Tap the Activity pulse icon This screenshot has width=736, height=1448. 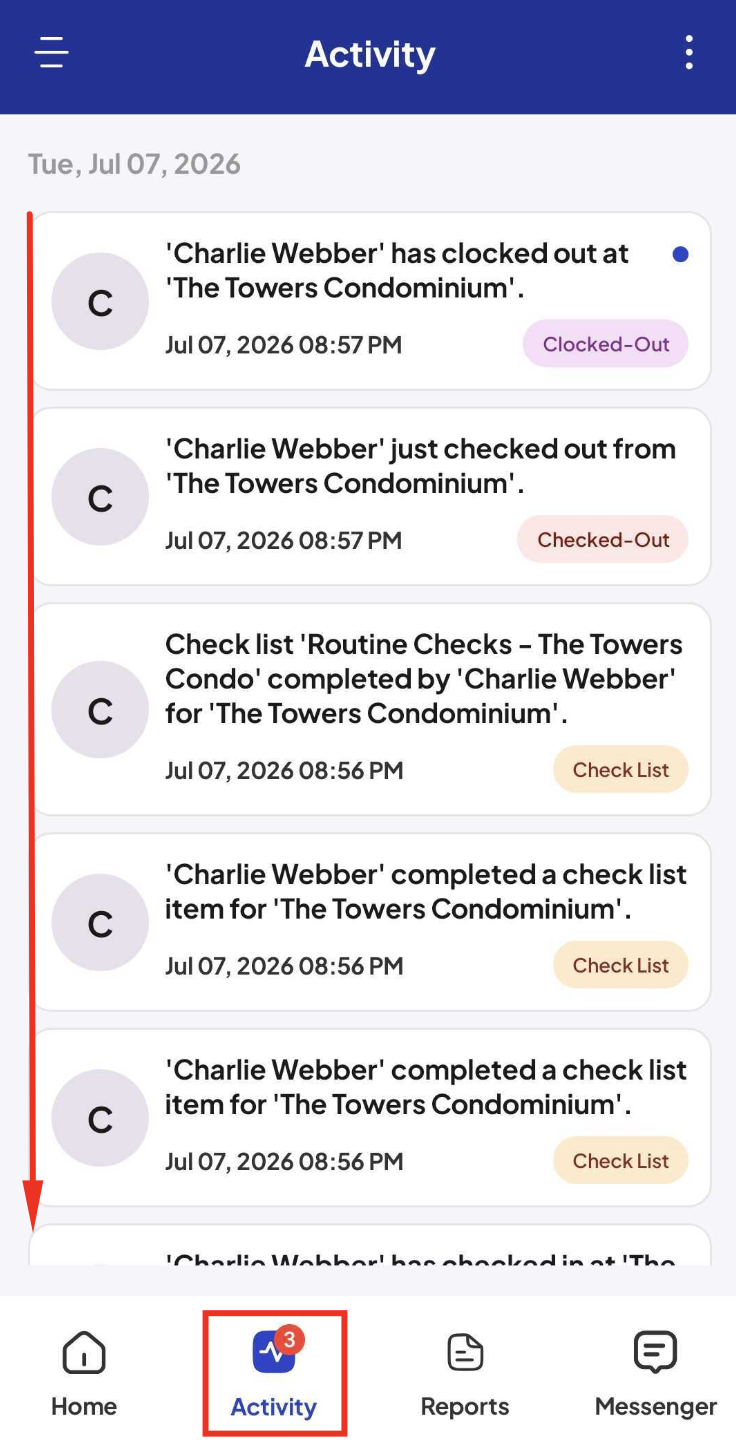click(x=273, y=1353)
